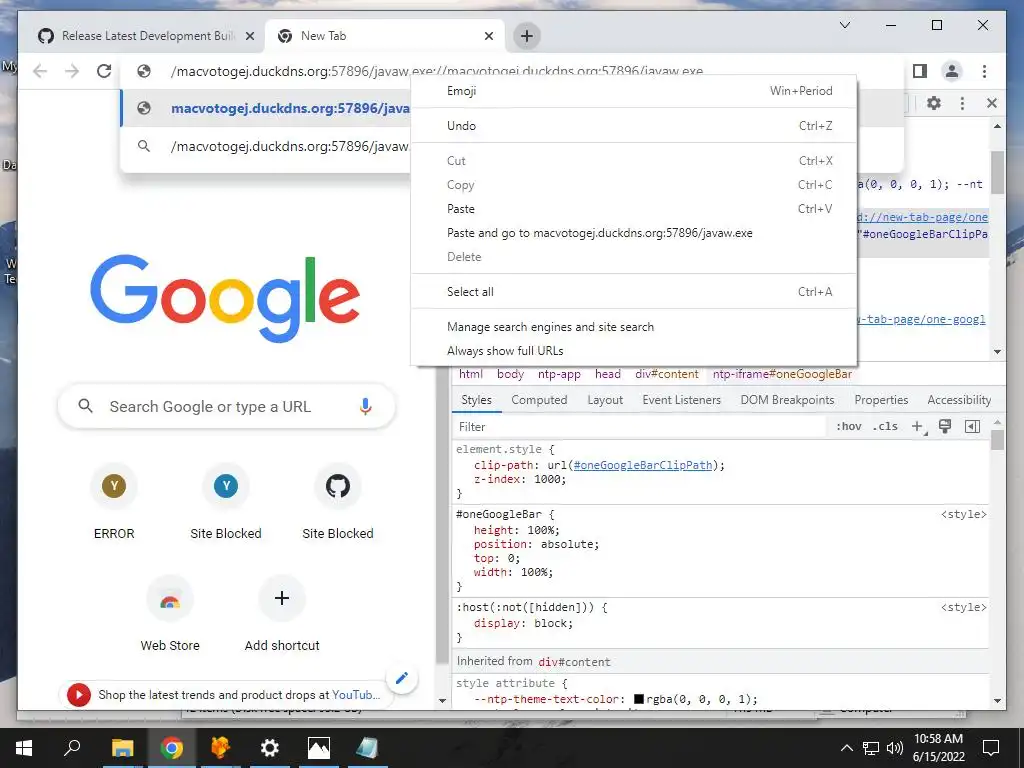Open Chrome's three-dot menu
Image resolution: width=1024 pixels, height=768 pixels.
pos(984,71)
